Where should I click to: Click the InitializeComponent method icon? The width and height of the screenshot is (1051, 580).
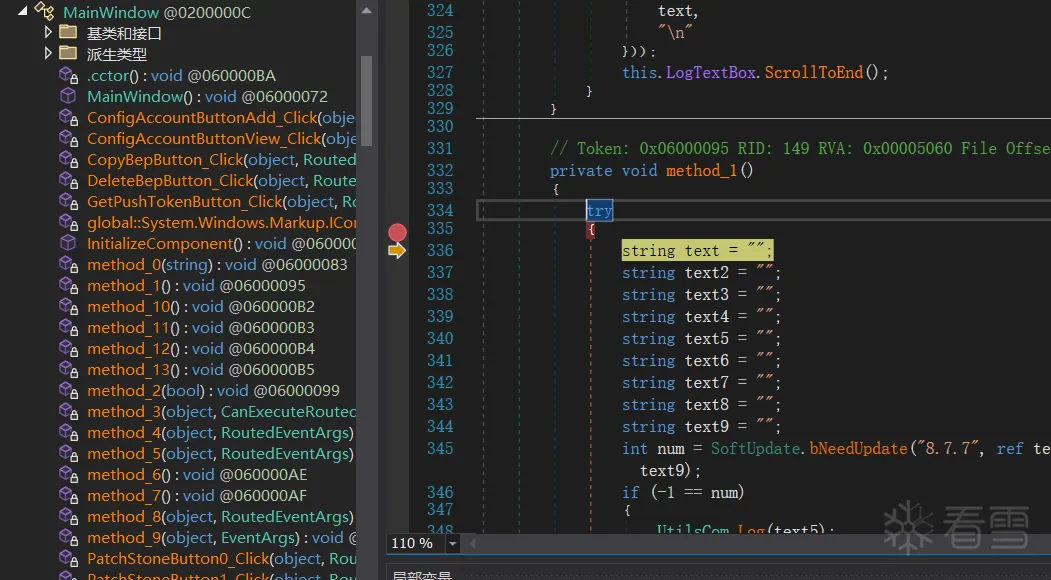(x=68, y=243)
